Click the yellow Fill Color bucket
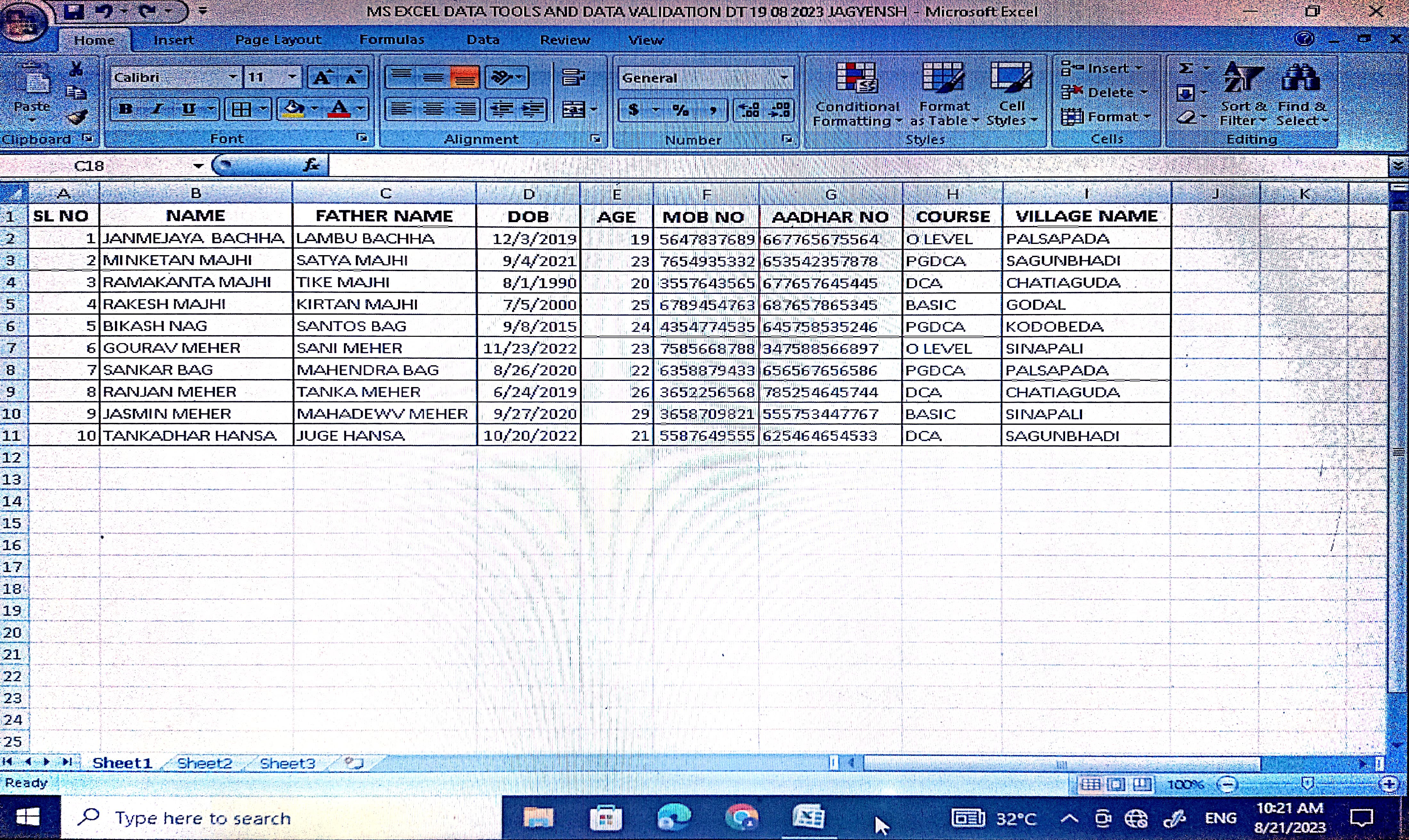1409x840 pixels. pyautogui.click(x=293, y=109)
